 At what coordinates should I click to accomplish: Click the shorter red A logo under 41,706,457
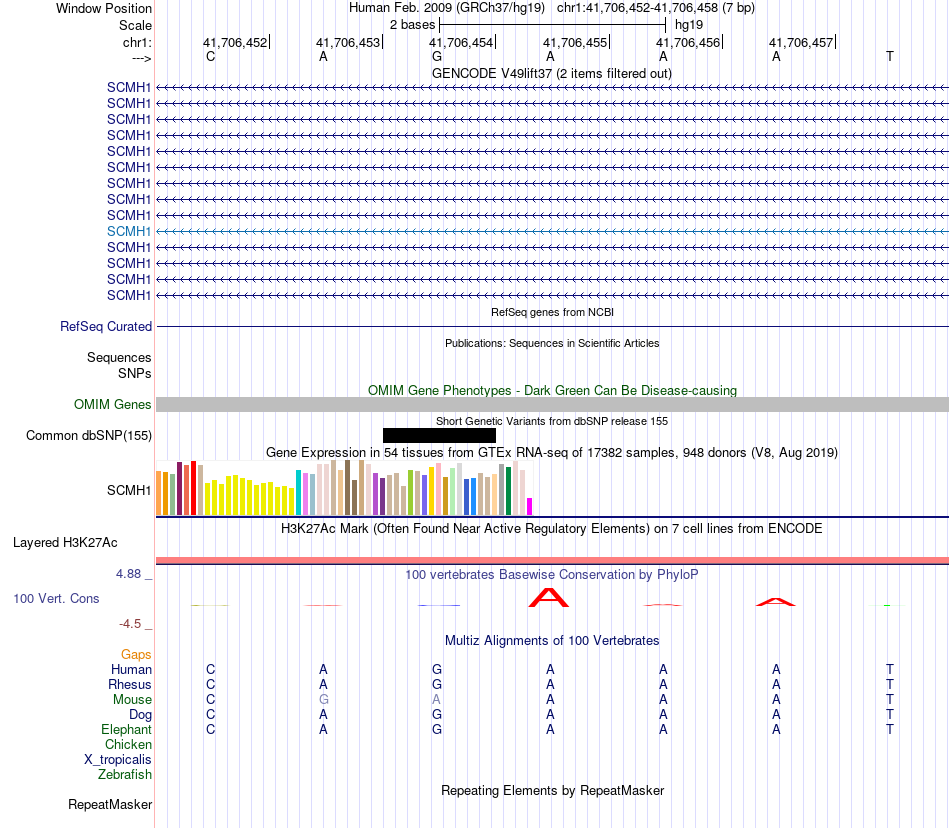point(776,601)
